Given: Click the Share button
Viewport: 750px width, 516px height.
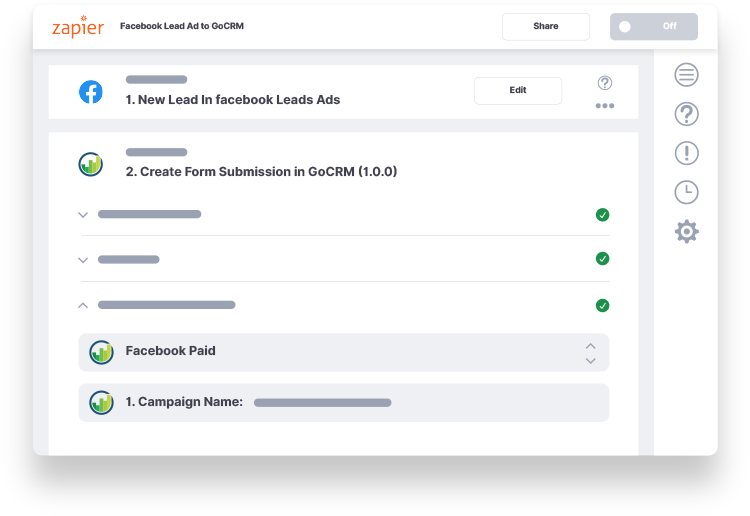Looking at the screenshot, I should tap(546, 27).
